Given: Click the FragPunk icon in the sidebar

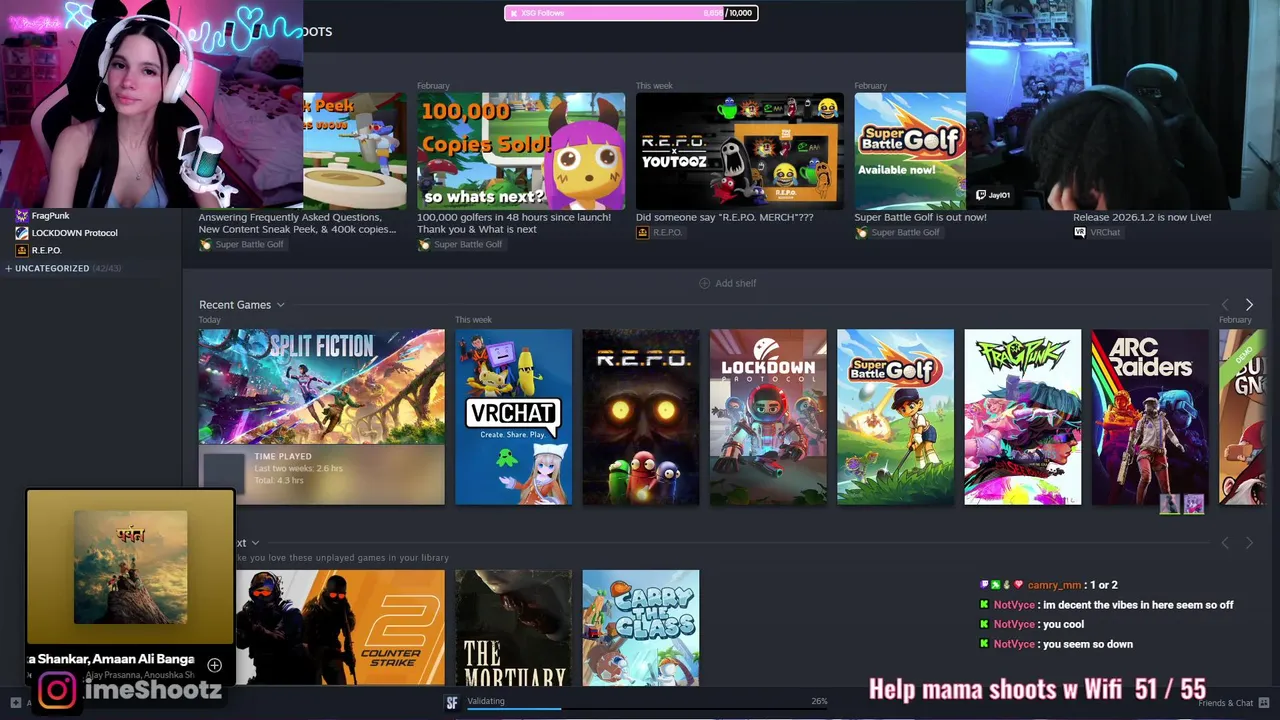Looking at the screenshot, I should click(x=22, y=216).
